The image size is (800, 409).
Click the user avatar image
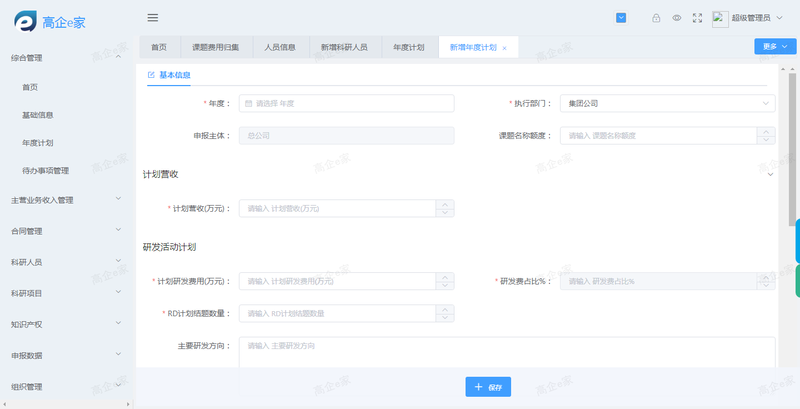pos(720,18)
